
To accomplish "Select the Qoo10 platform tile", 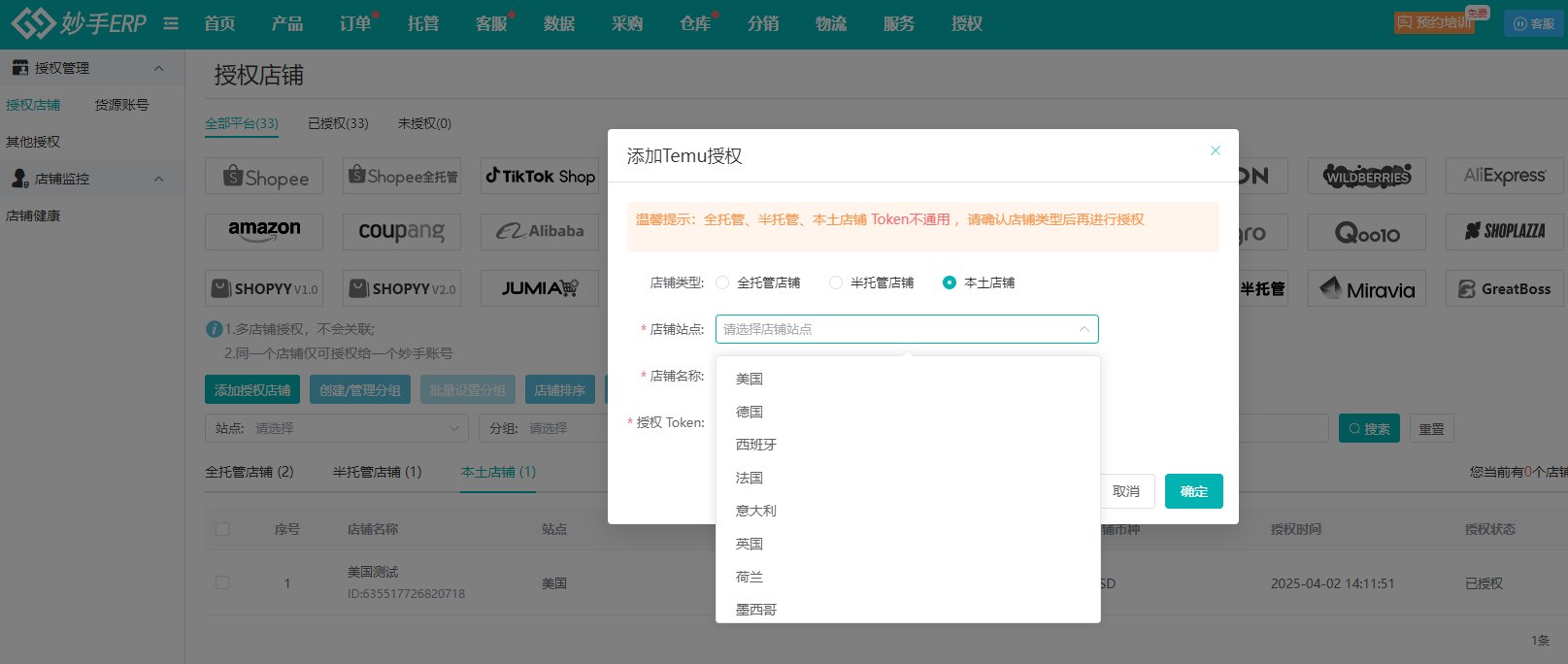I will click(x=1367, y=232).
